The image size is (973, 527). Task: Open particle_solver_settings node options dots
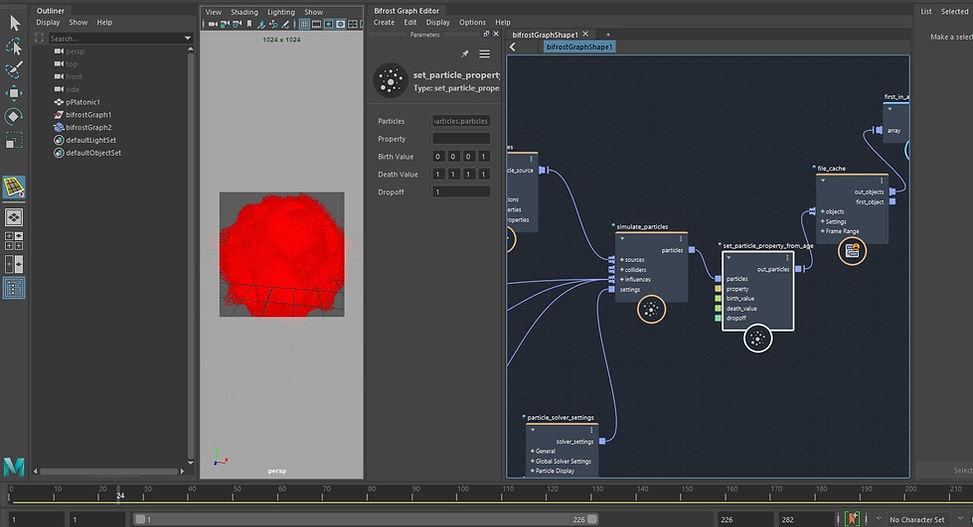click(591, 430)
